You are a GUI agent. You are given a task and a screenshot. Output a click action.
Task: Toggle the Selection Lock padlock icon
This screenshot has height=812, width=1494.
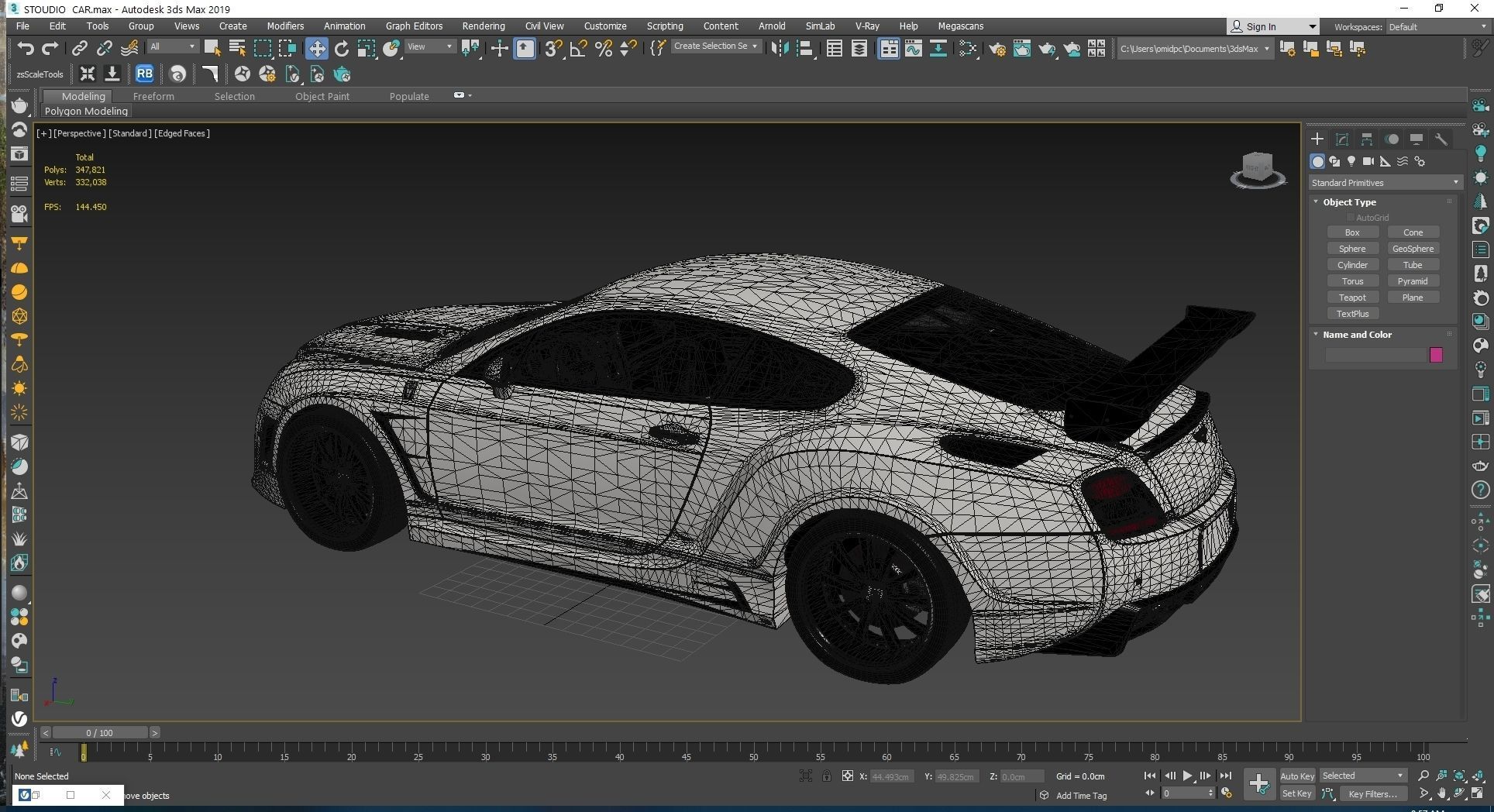[x=827, y=776]
